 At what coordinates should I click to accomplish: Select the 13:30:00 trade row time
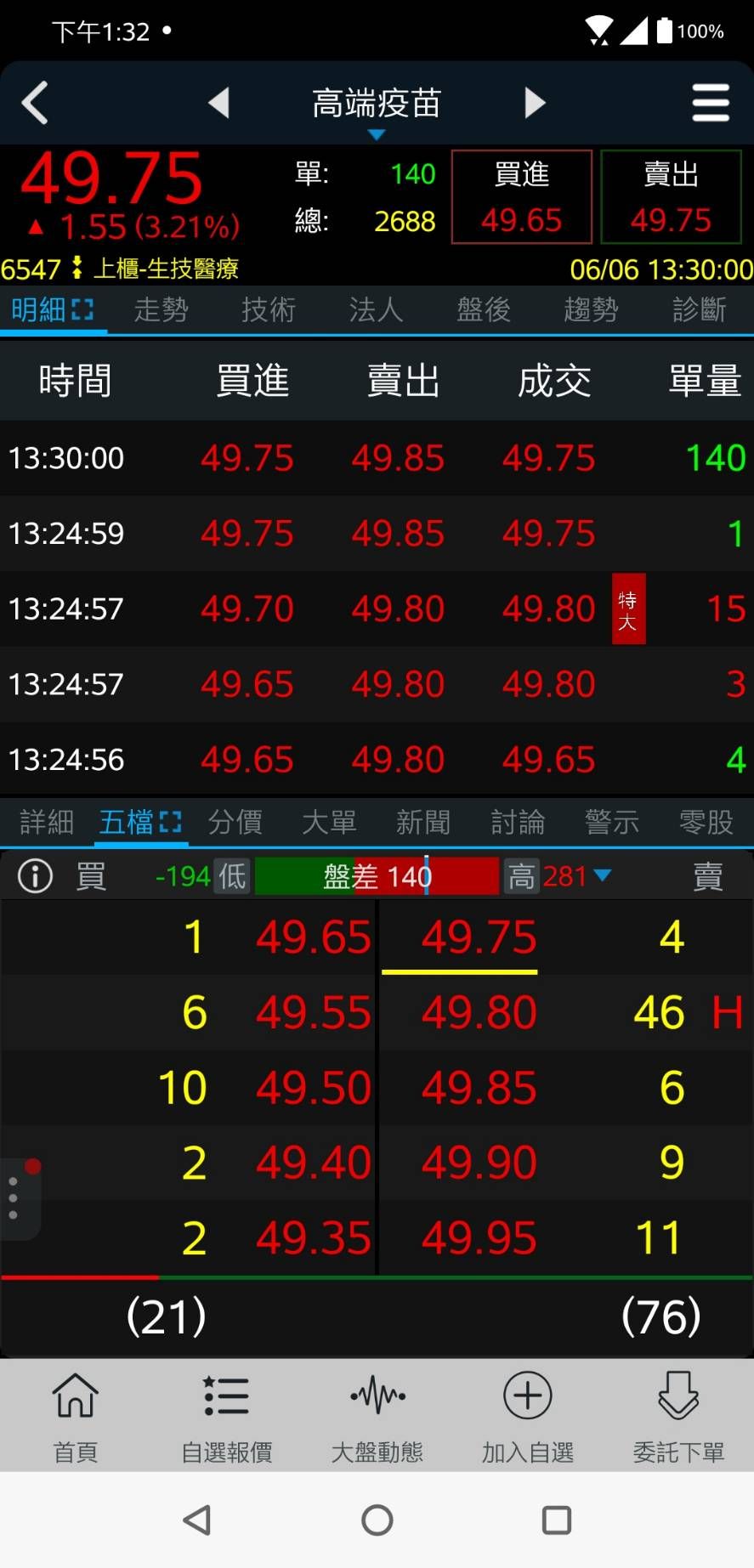coord(66,458)
